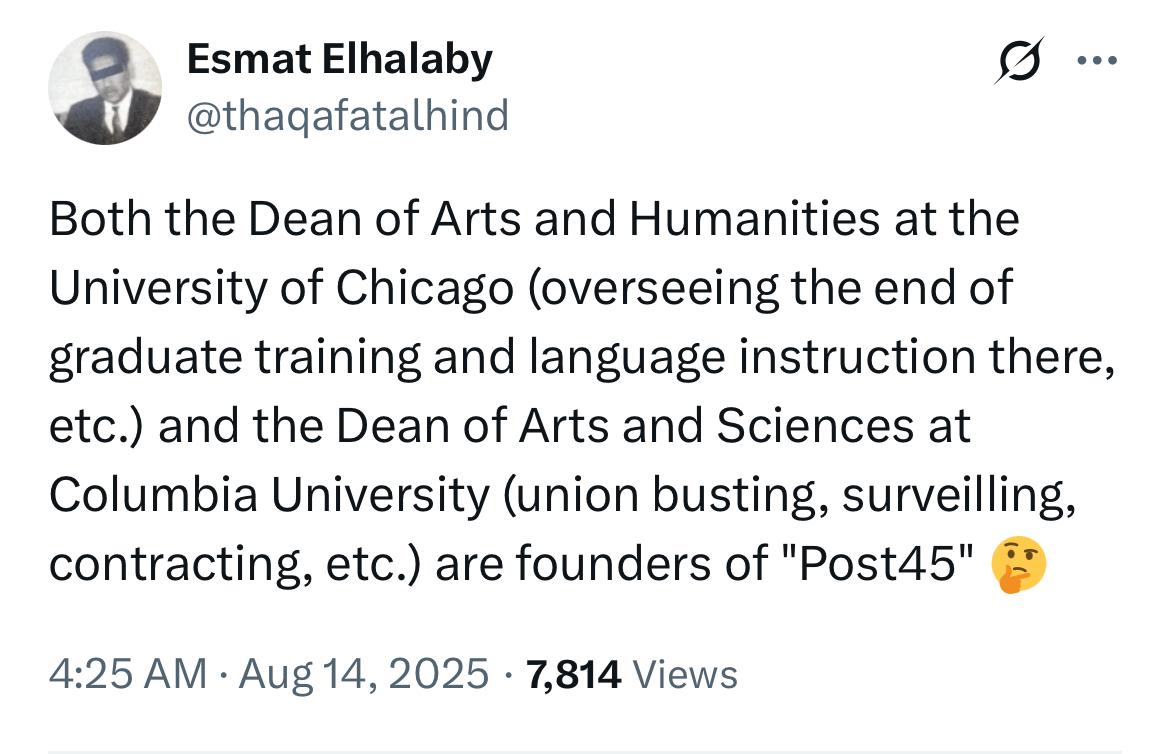This screenshot has width=1170, height=754.
Task: Click the Views label
Action: [x=686, y=673]
